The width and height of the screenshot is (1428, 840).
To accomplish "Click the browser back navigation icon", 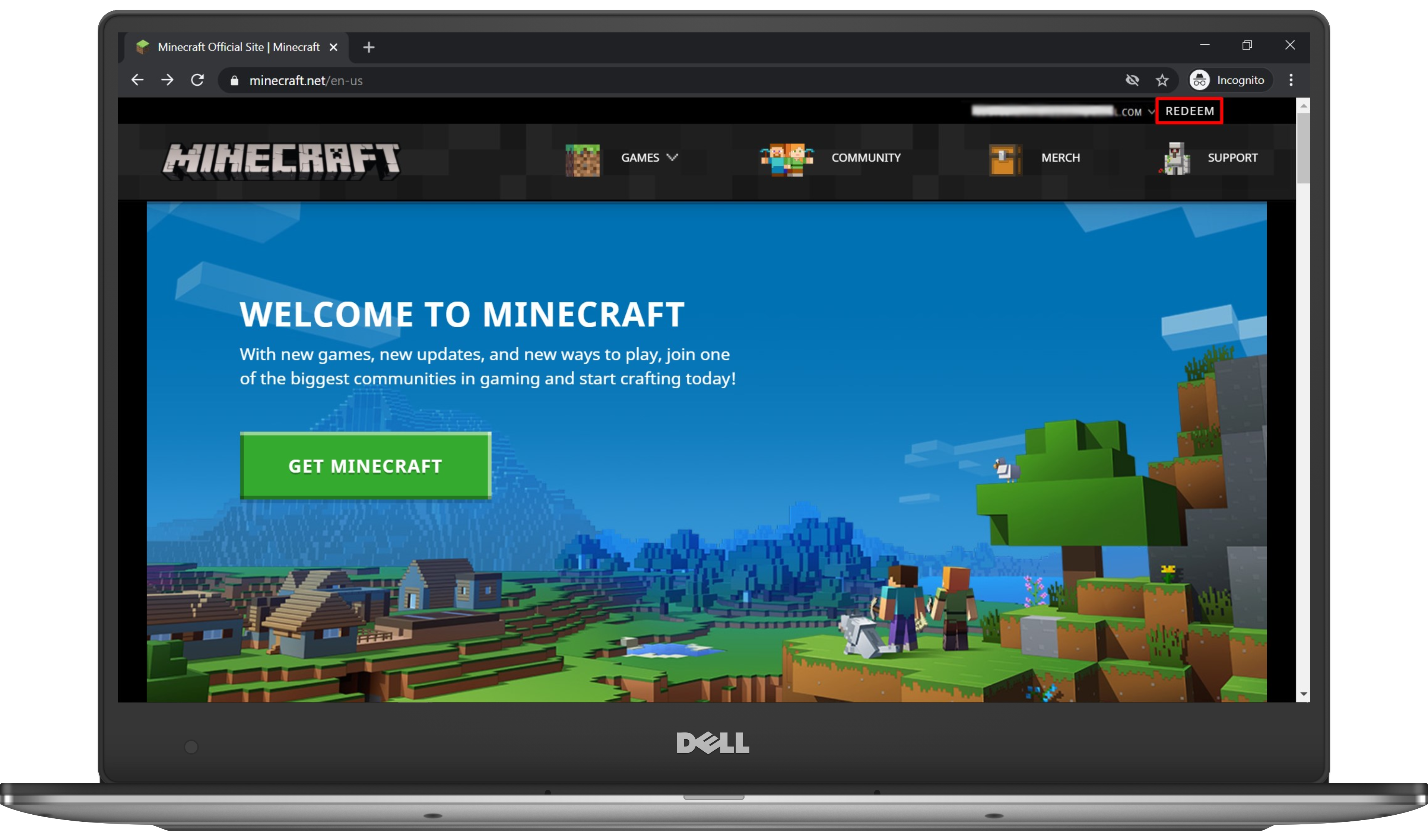I will (138, 80).
